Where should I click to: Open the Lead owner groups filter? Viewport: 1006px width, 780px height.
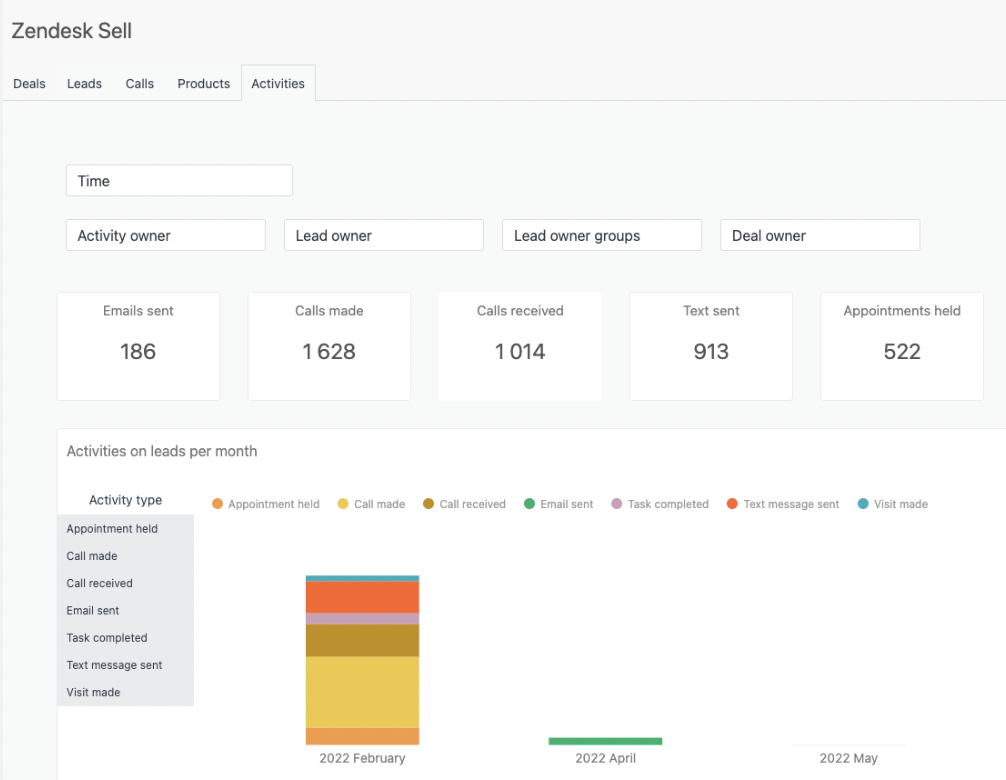601,234
